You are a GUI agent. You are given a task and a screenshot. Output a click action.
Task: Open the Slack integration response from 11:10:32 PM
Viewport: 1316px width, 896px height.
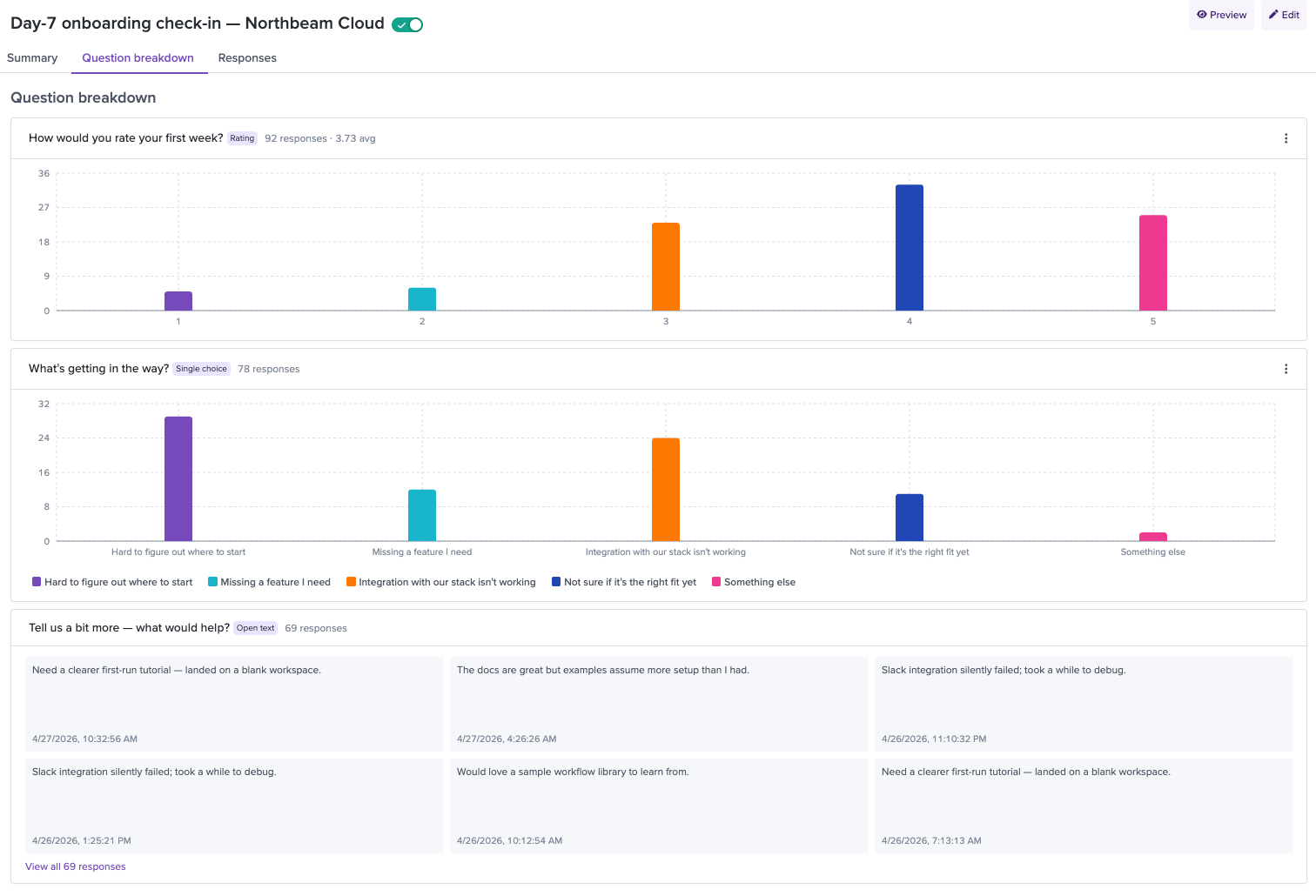click(x=1084, y=704)
